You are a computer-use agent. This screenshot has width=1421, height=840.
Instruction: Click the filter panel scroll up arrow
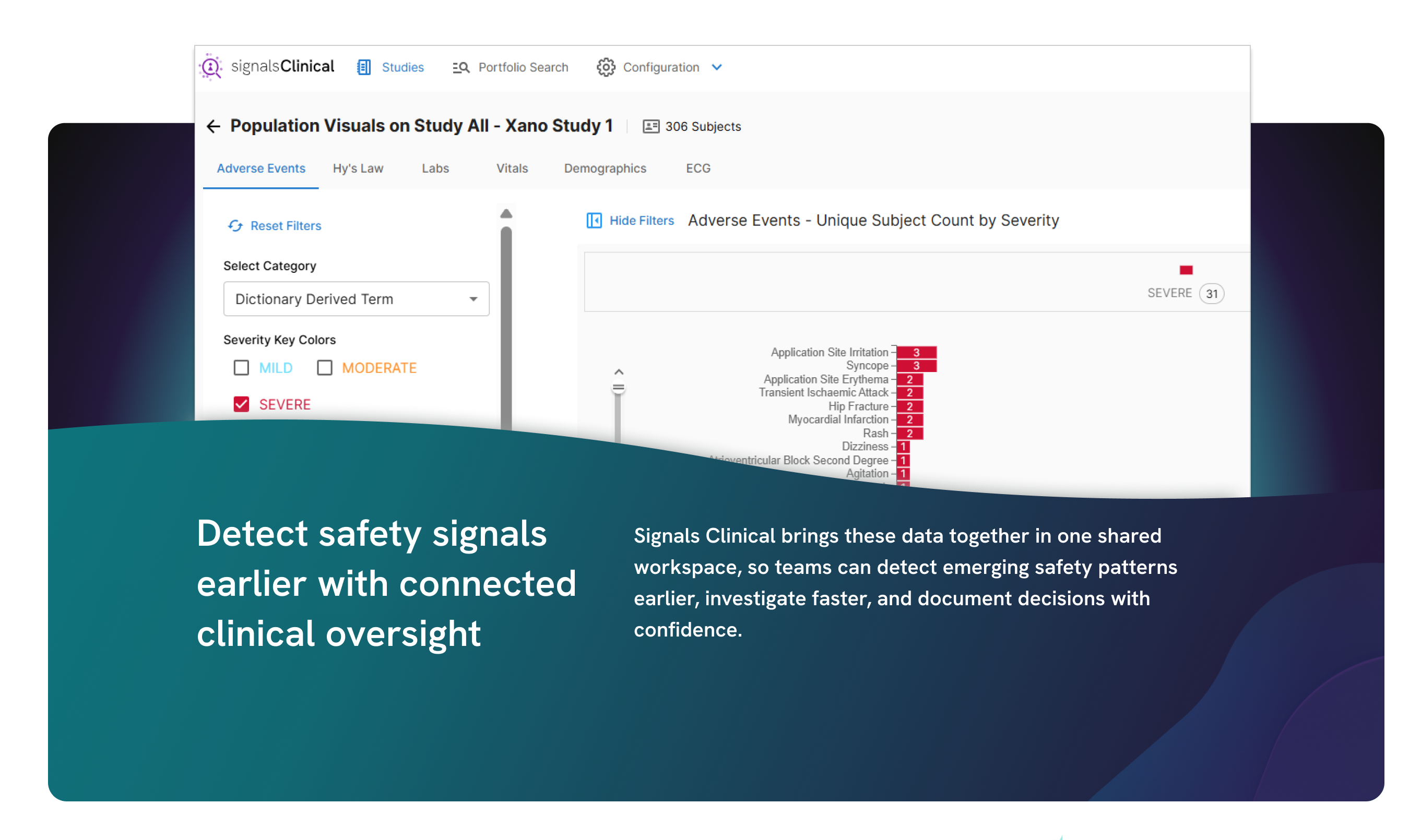click(506, 213)
